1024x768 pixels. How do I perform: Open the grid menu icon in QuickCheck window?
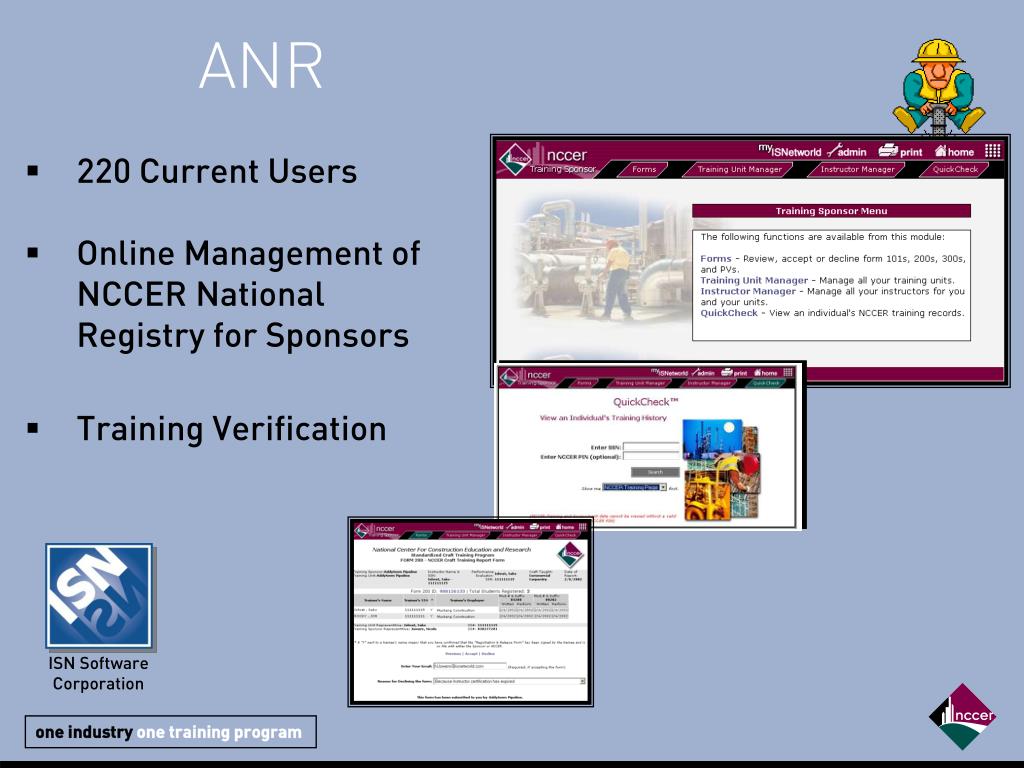pyautogui.click(x=788, y=372)
